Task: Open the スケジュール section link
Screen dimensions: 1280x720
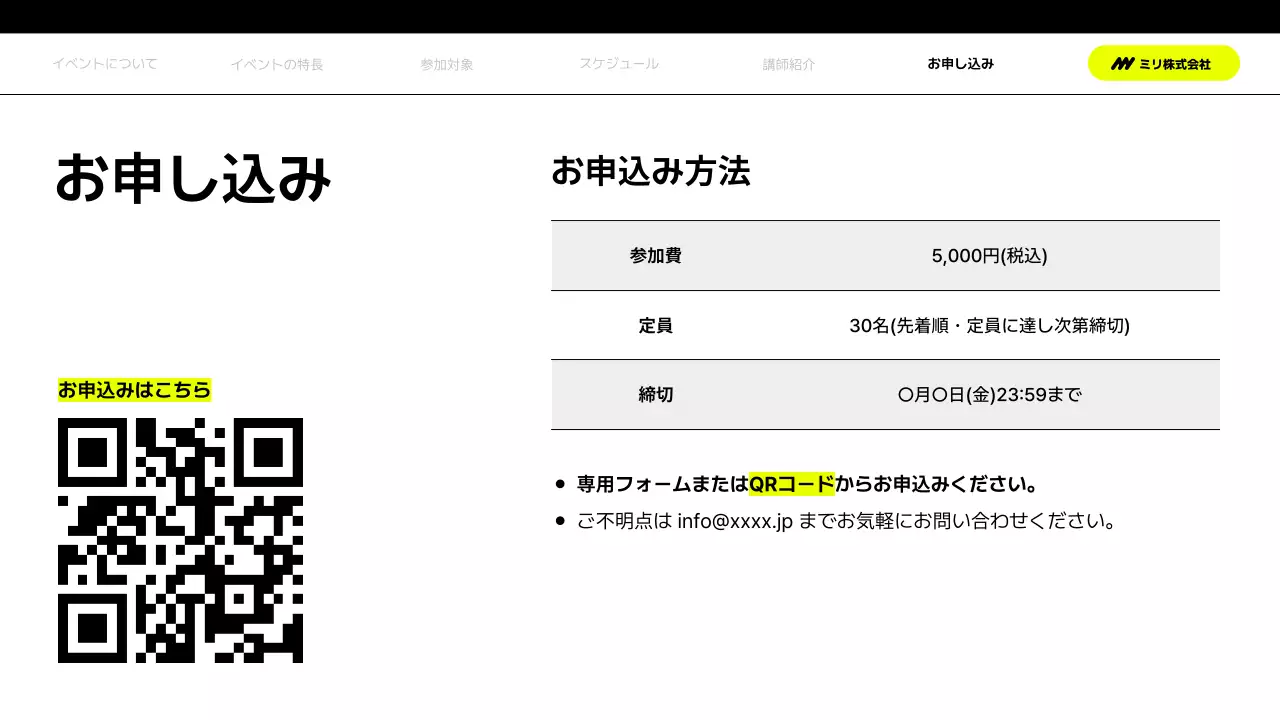Action: [x=619, y=62]
